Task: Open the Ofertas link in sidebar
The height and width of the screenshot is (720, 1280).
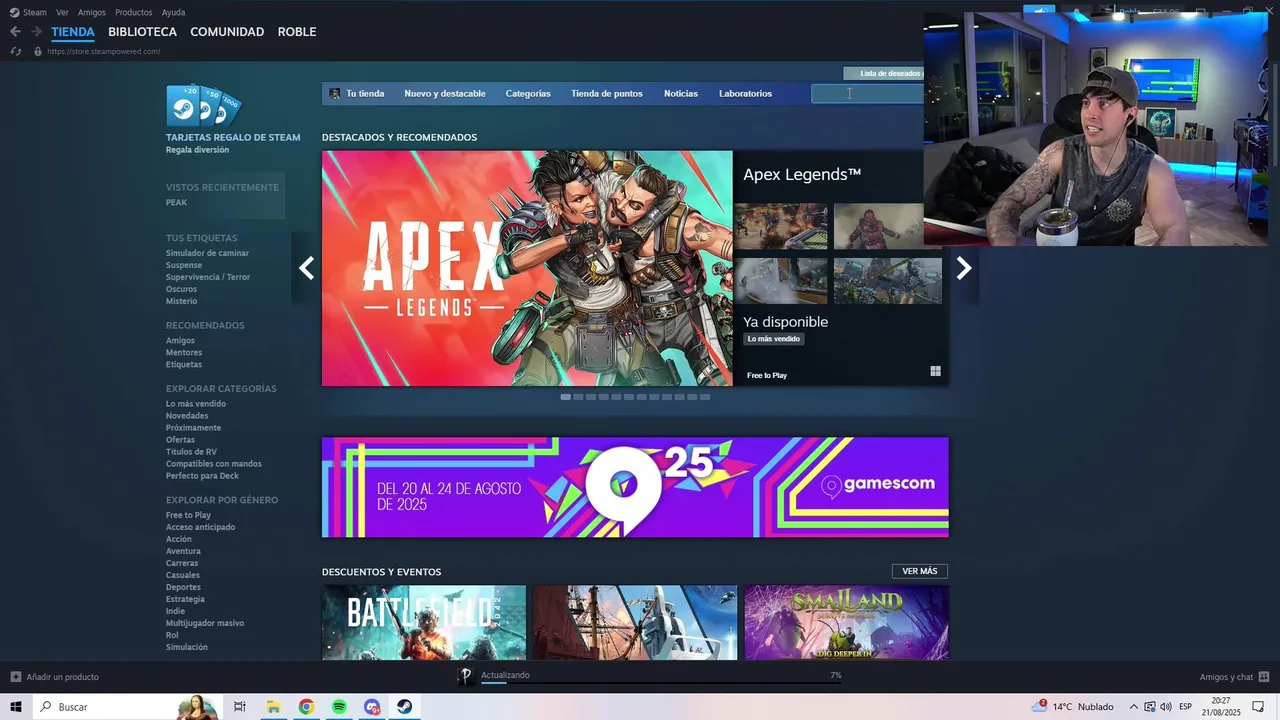Action: 180,440
